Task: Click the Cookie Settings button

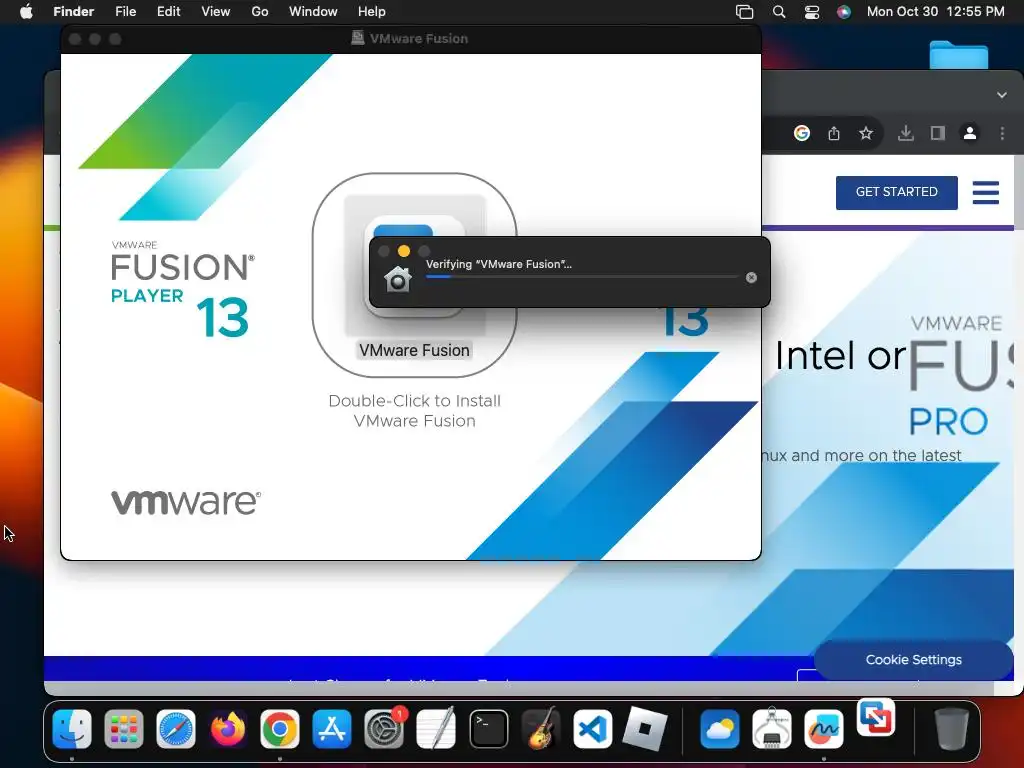Action: coord(914,660)
